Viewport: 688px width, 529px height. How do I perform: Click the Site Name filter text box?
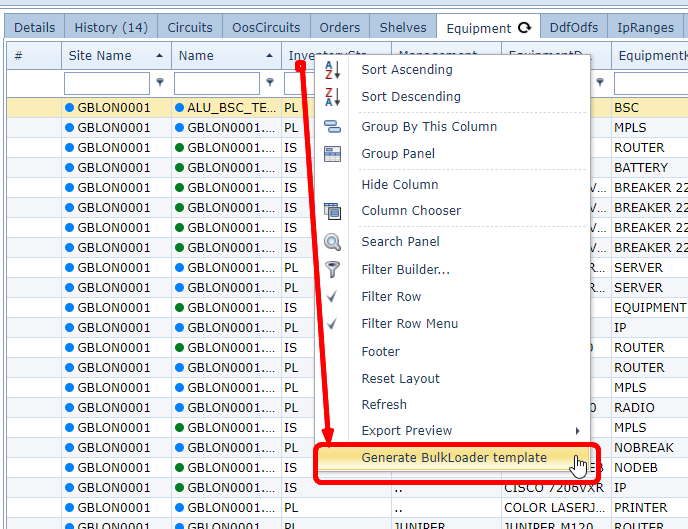tap(107, 83)
